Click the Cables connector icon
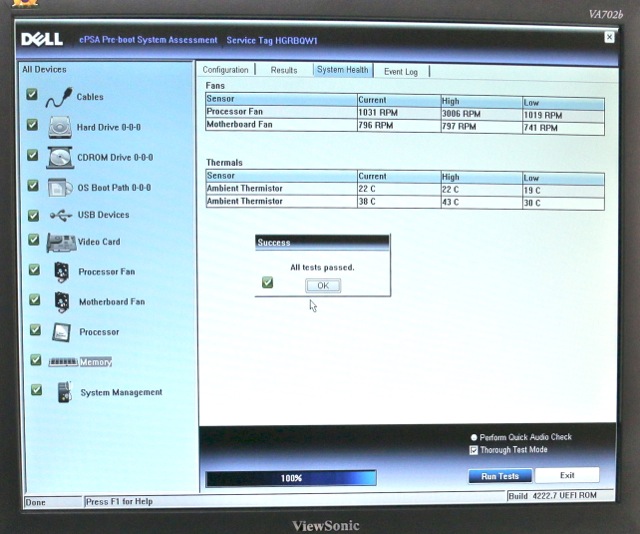 [x=59, y=97]
